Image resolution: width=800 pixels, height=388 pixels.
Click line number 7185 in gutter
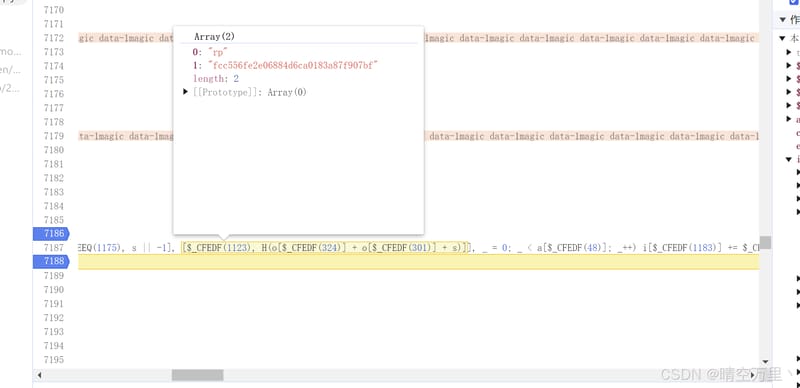[x=54, y=220]
